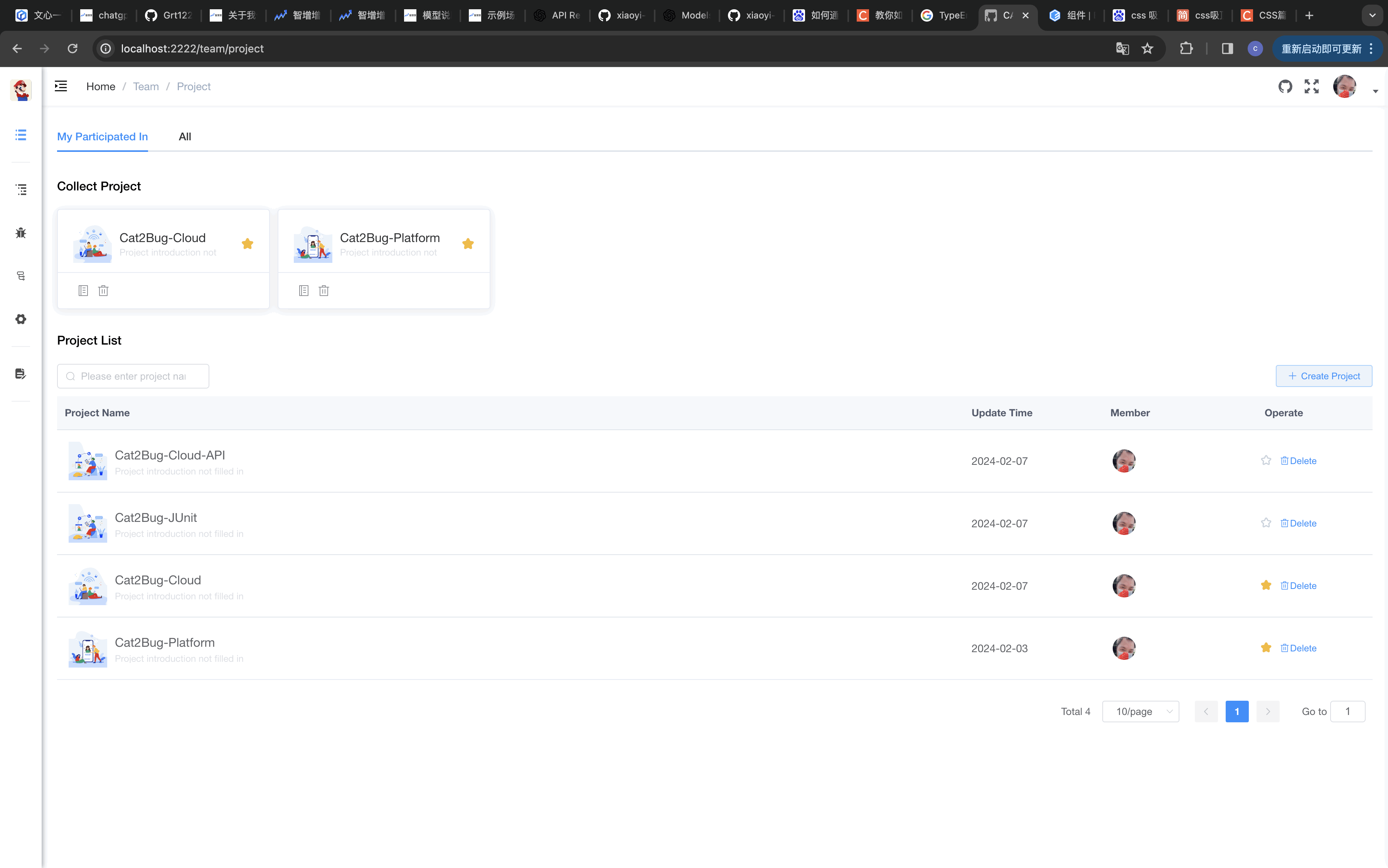1388x868 pixels.
Task: Star the Cat2Bug-Cloud-API project
Action: (x=1266, y=461)
